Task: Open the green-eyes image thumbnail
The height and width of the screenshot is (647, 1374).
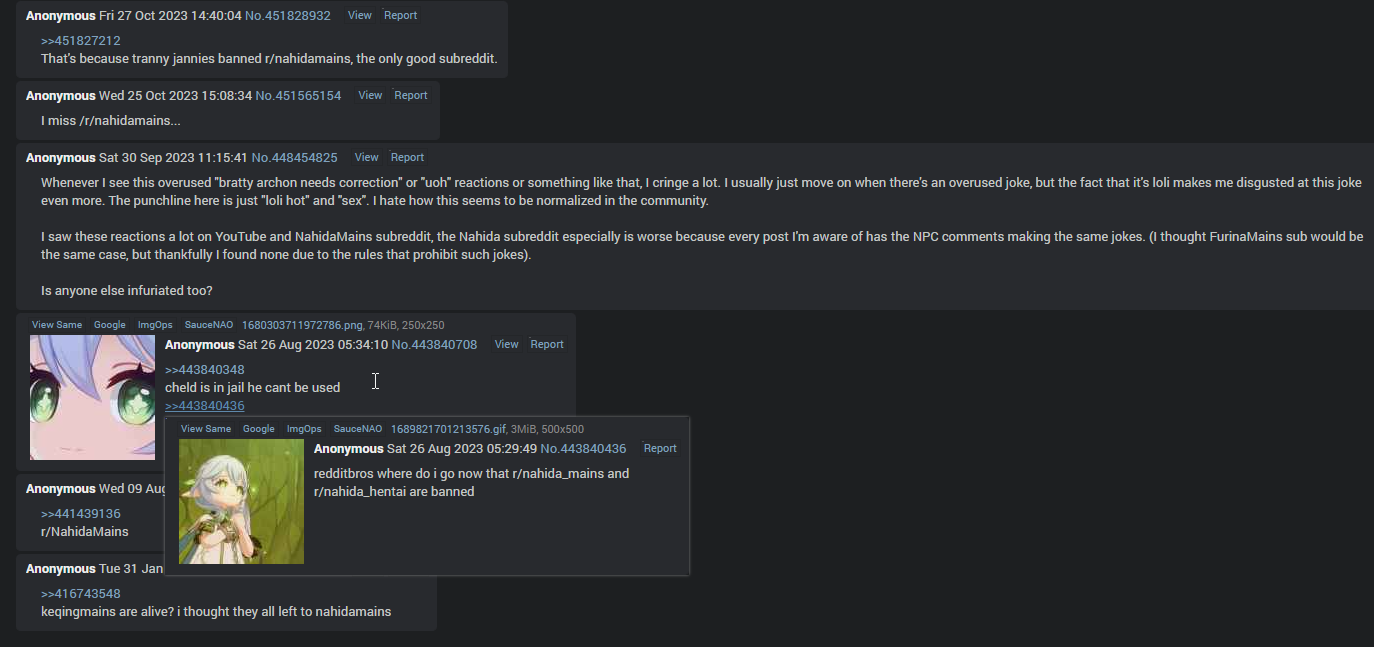Action: (92, 397)
